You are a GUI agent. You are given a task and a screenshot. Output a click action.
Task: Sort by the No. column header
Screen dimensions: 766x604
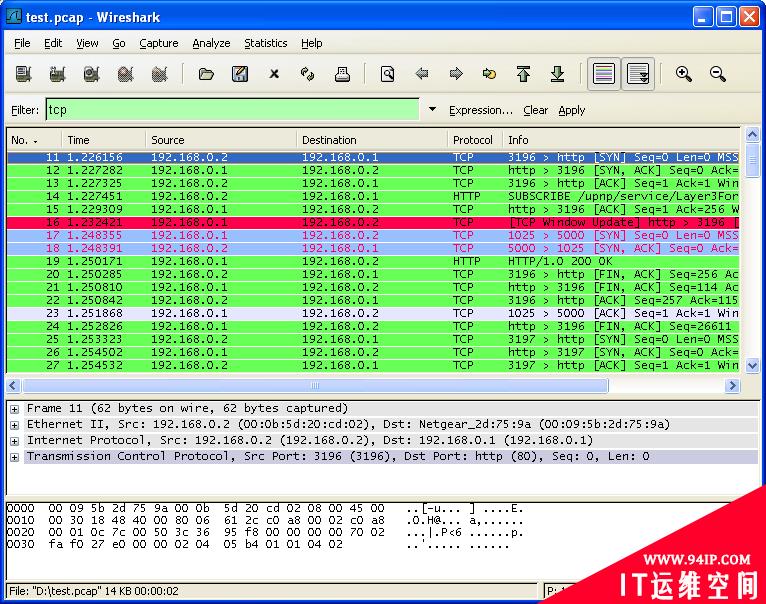(x=34, y=140)
